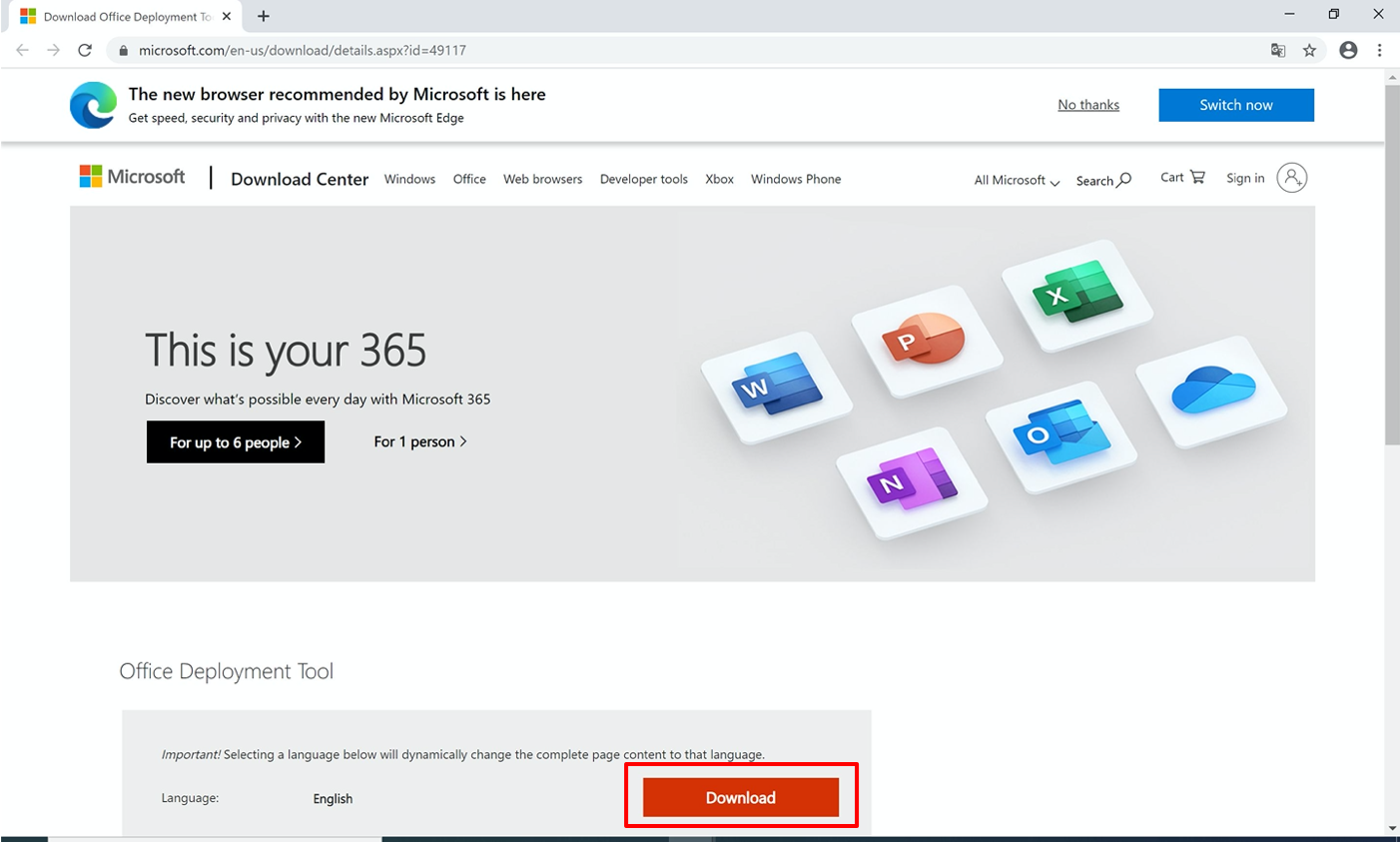The height and width of the screenshot is (842, 1400).
Task: Open the Web browsers menu item
Action: point(542,179)
